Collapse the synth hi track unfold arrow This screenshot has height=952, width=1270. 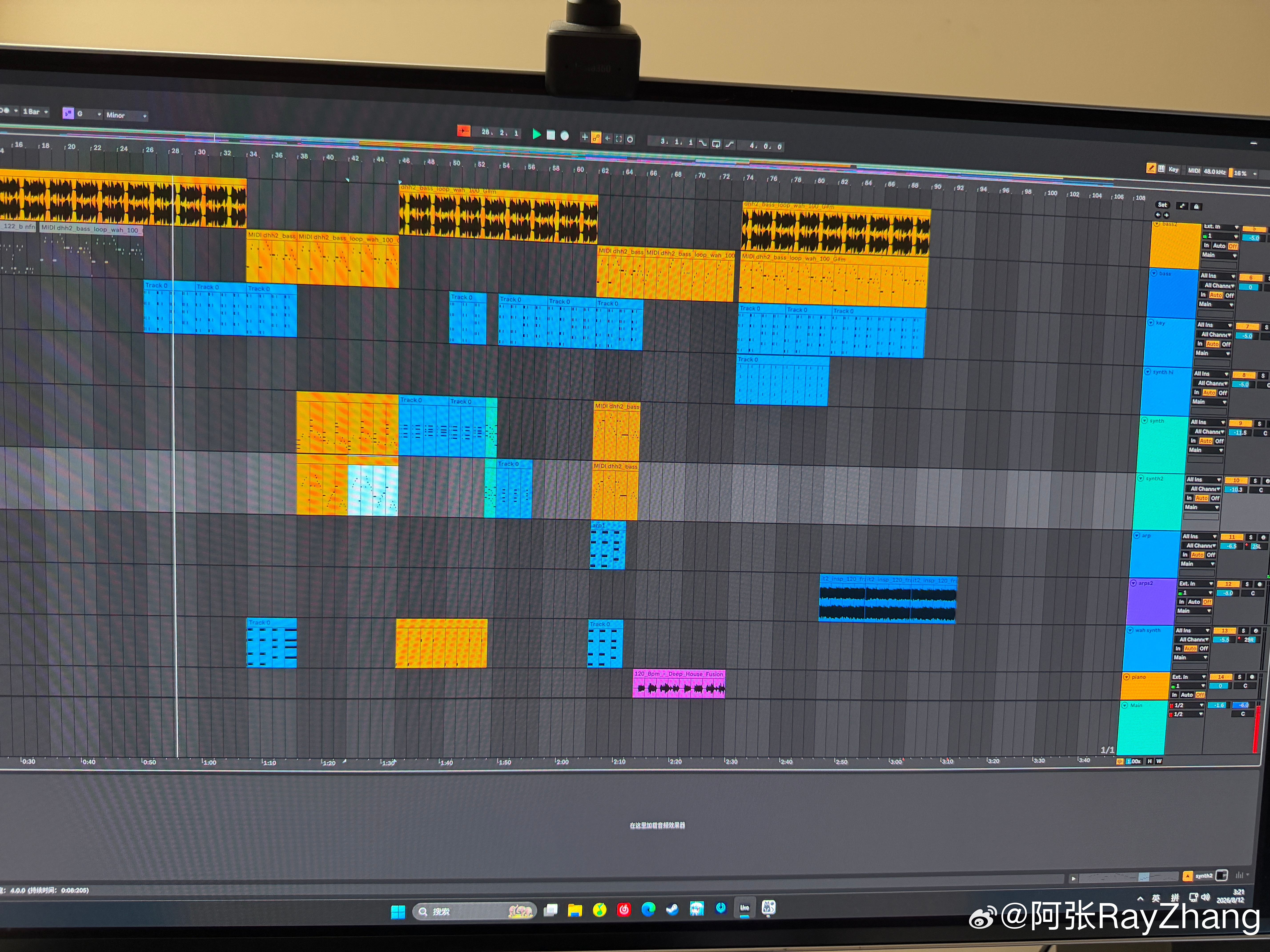[x=1148, y=372]
